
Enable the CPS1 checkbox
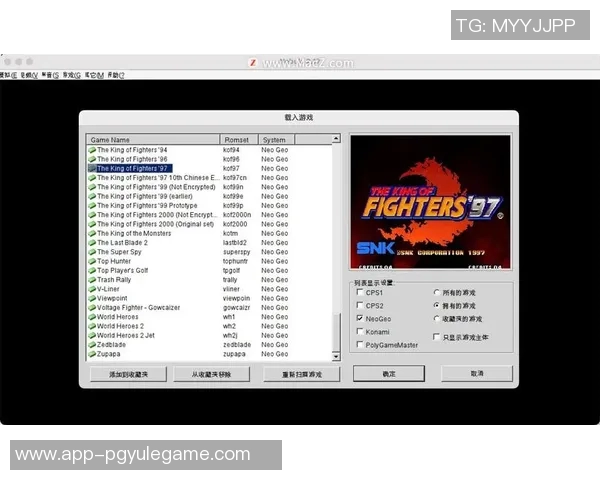tap(360, 292)
